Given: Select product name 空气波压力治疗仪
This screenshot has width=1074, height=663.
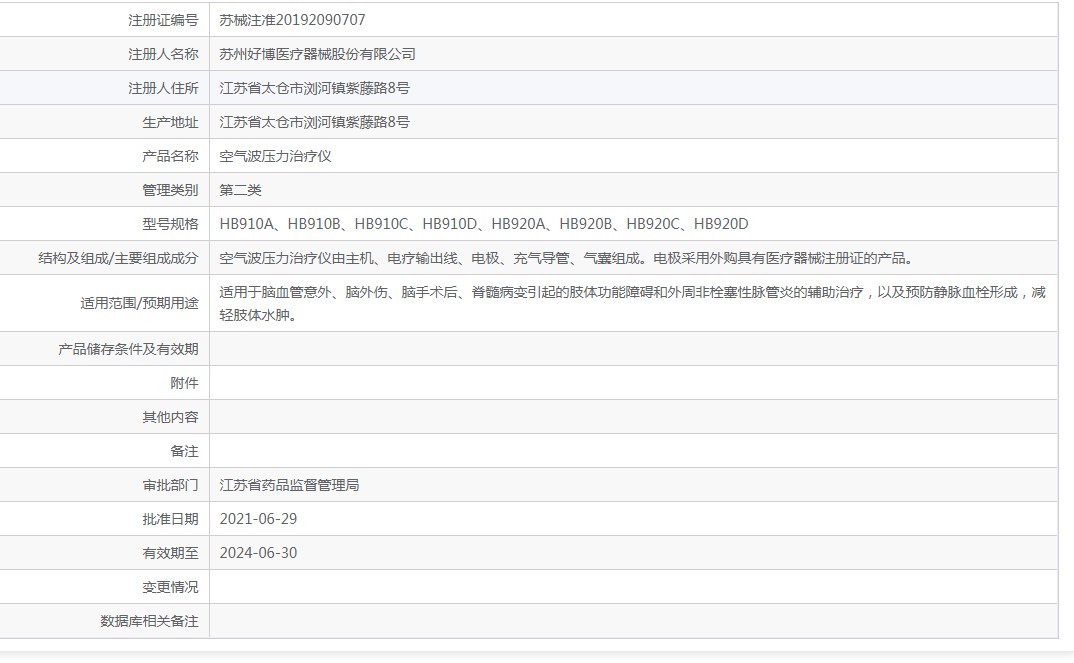Looking at the screenshot, I should [275, 156].
